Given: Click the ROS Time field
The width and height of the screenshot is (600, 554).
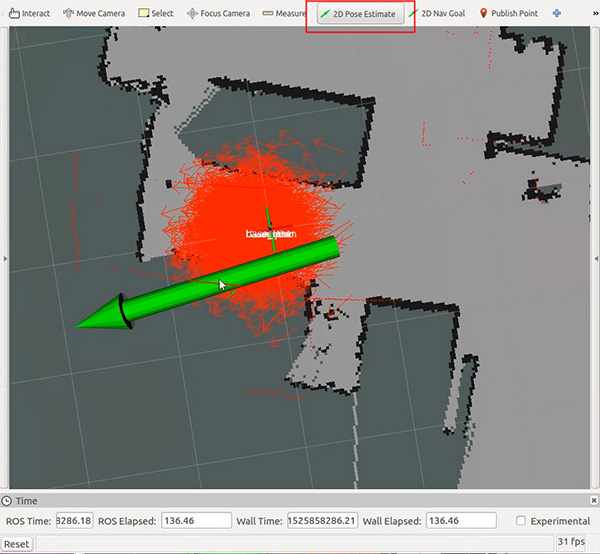Looking at the screenshot, I should click(x=74, y=521).
